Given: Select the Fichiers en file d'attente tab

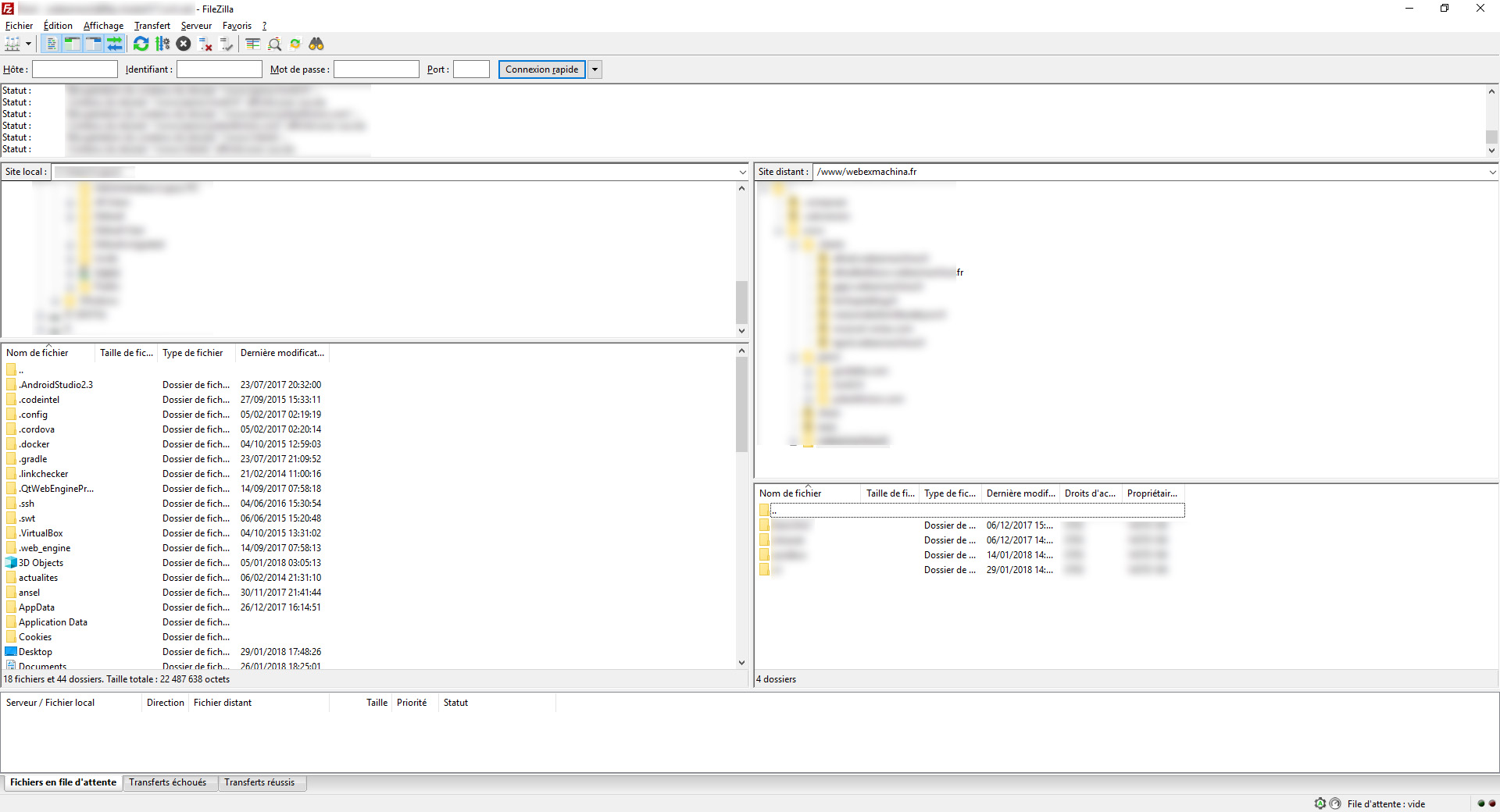Looking at the screenshot, I should pyautogui.click(x=63, y=782).
